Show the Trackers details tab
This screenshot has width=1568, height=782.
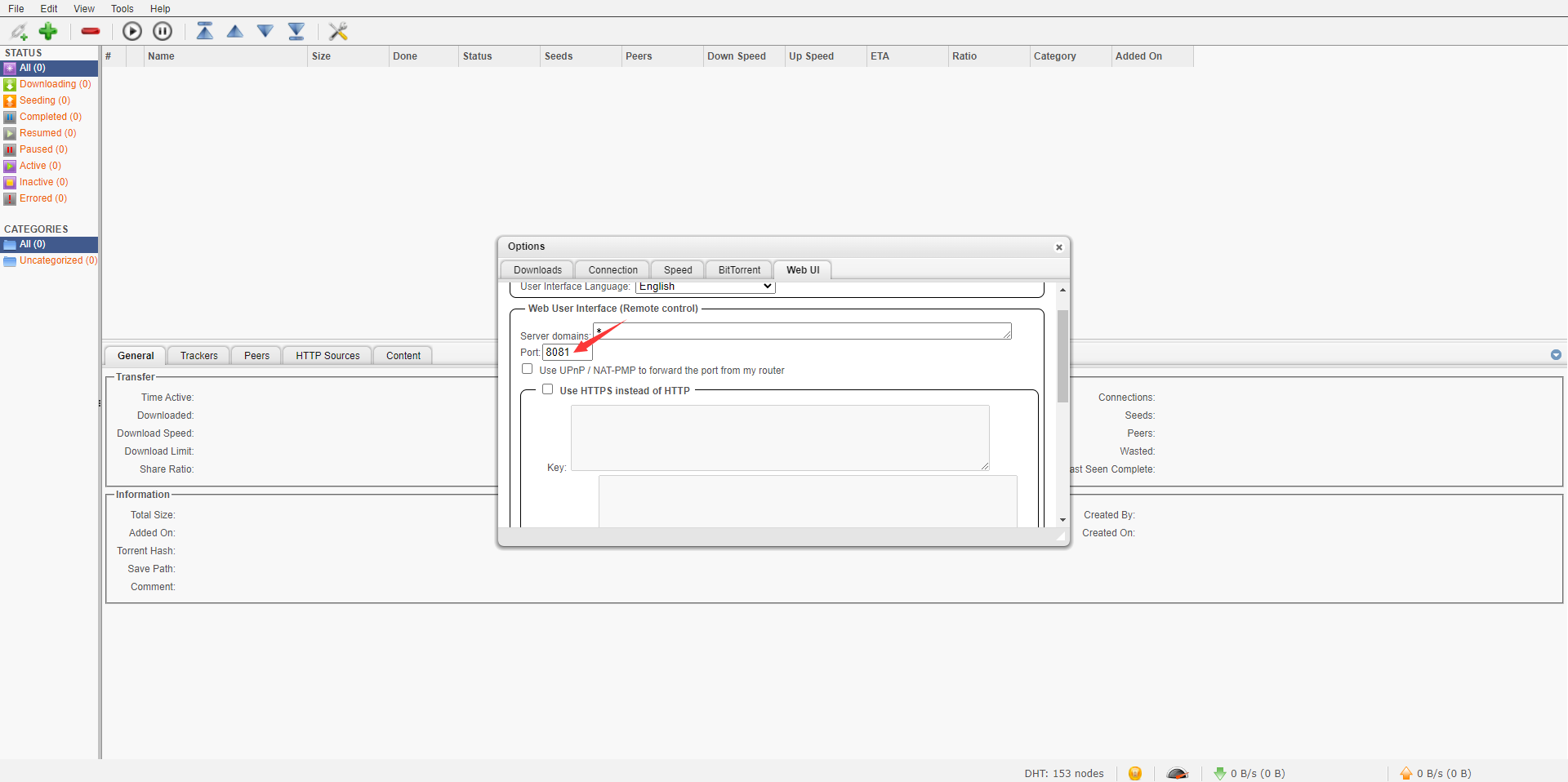pyautogui.click(x=199, y=356)
